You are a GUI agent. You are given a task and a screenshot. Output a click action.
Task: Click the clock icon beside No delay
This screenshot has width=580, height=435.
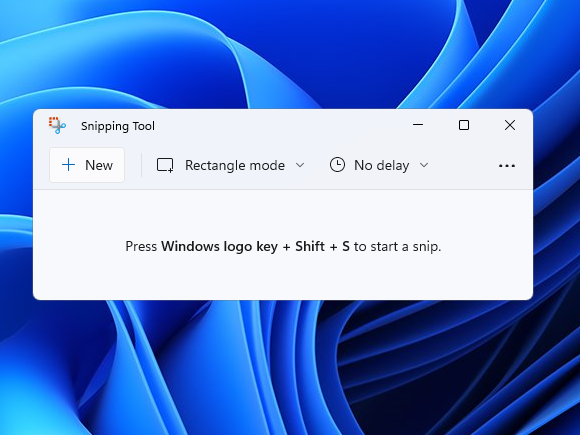pyautogui.click(x=337, y=165)
